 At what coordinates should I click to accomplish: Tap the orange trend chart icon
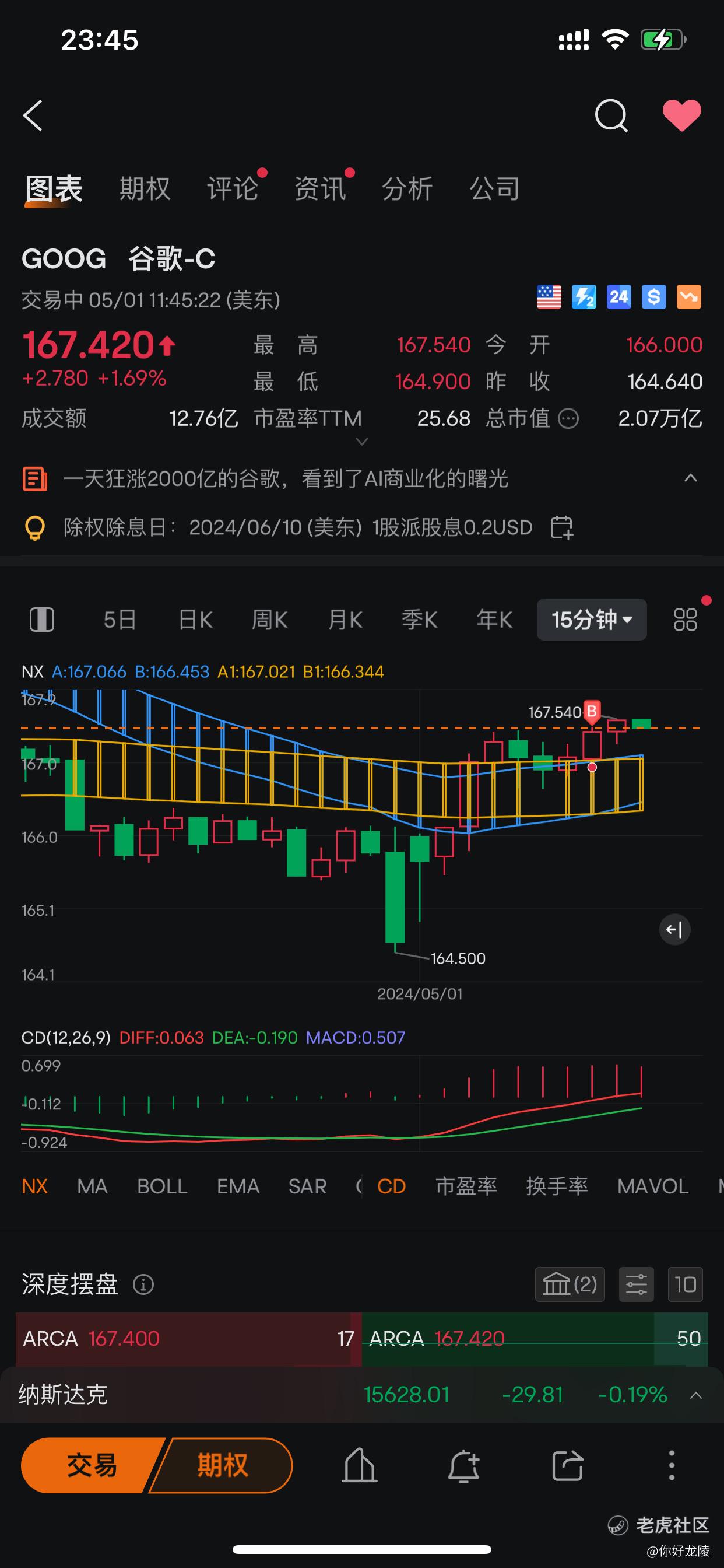pos(688,297)
